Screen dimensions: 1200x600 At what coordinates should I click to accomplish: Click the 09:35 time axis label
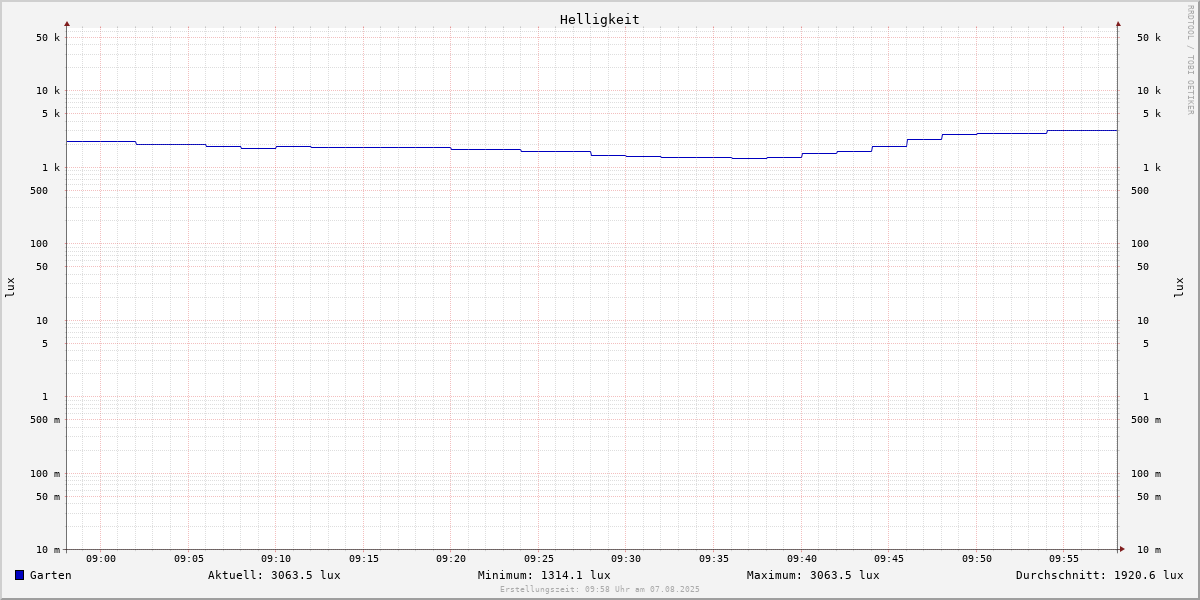(x=714, y=559)
